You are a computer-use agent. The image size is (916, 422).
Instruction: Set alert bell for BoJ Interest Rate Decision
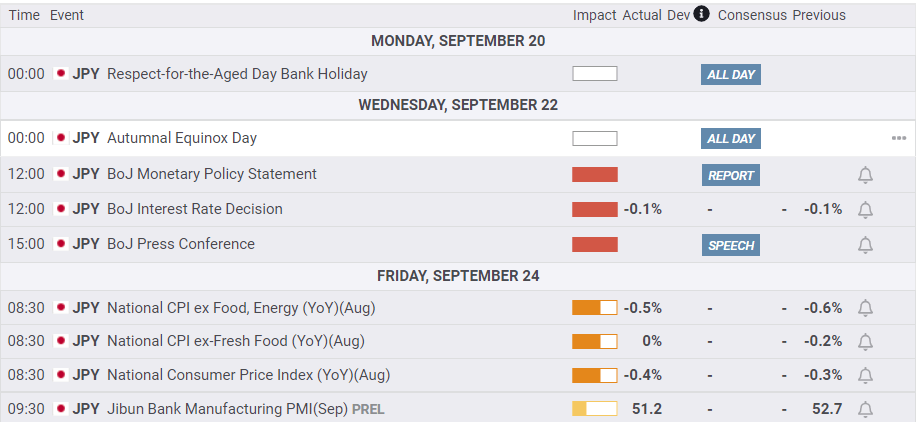click(866, 210)
